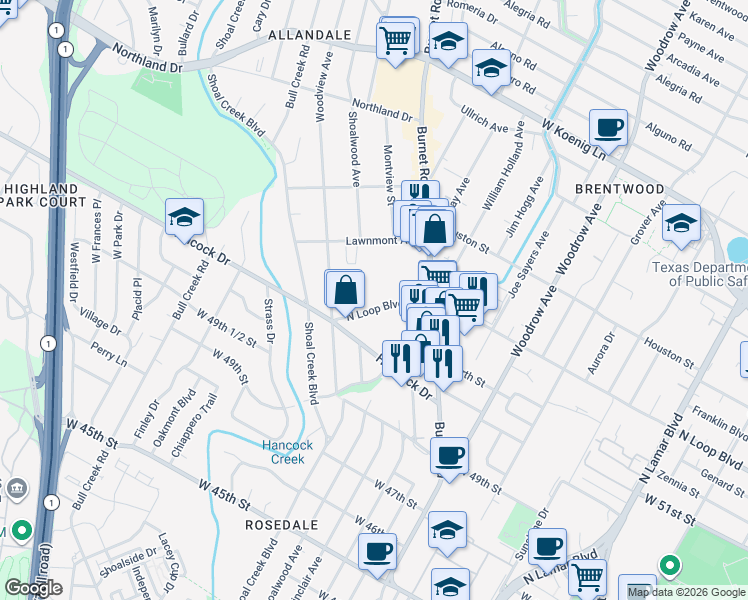Click the Map data ©2026 Google attribution
This screenshot has width=748, height=600.
(x=686, y=592)
